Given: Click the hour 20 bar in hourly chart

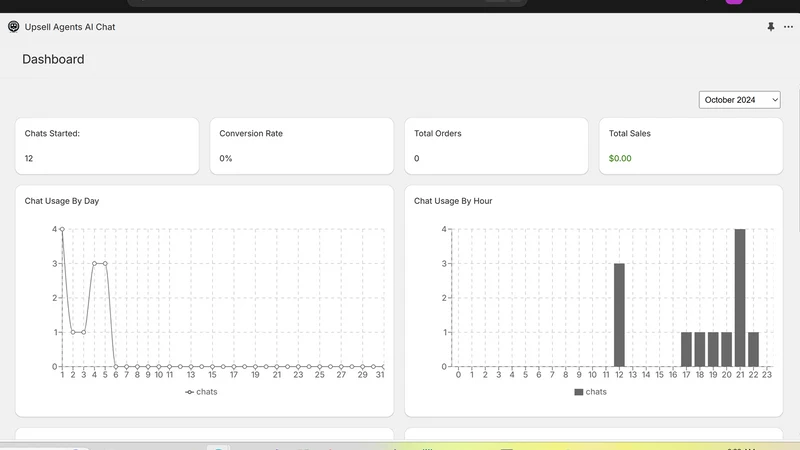Looking at the screenshot, I should 727,349.
